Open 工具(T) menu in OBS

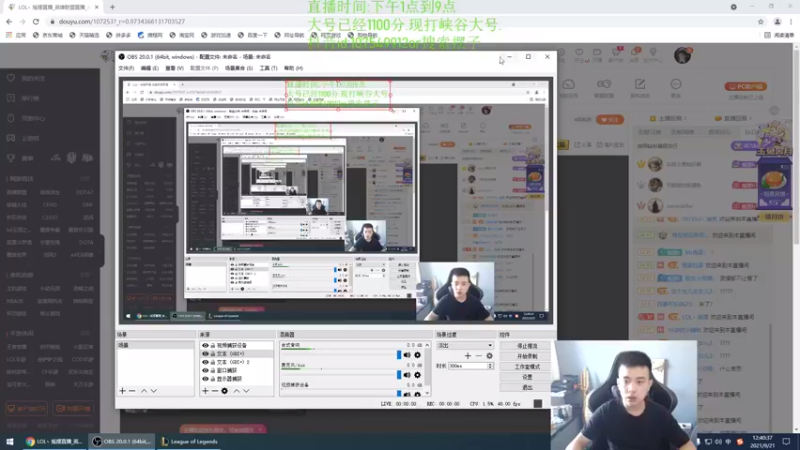[268, 68]
